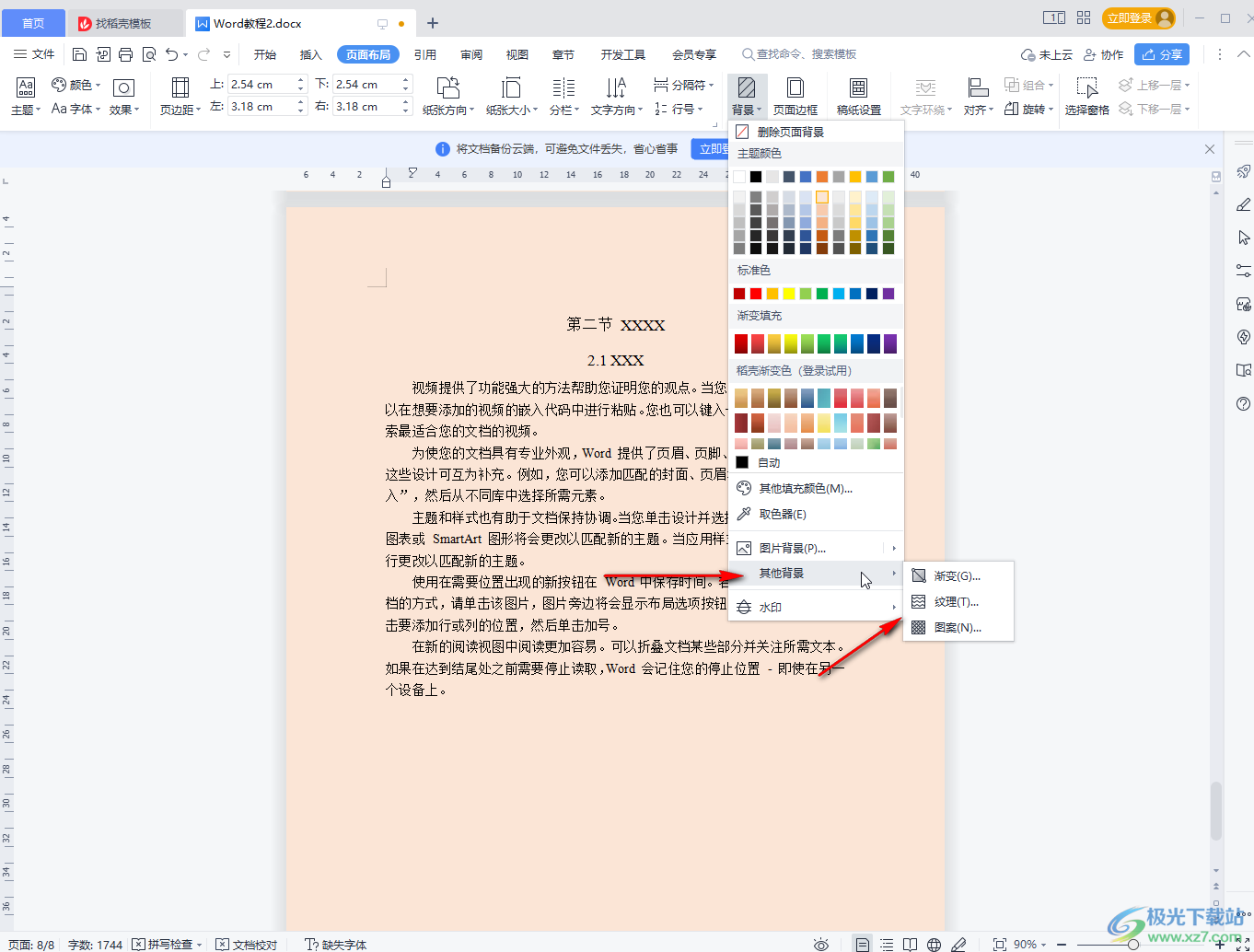Click the pencil icon in right sidebar

pyautogui.click(x=1243, y=204)
